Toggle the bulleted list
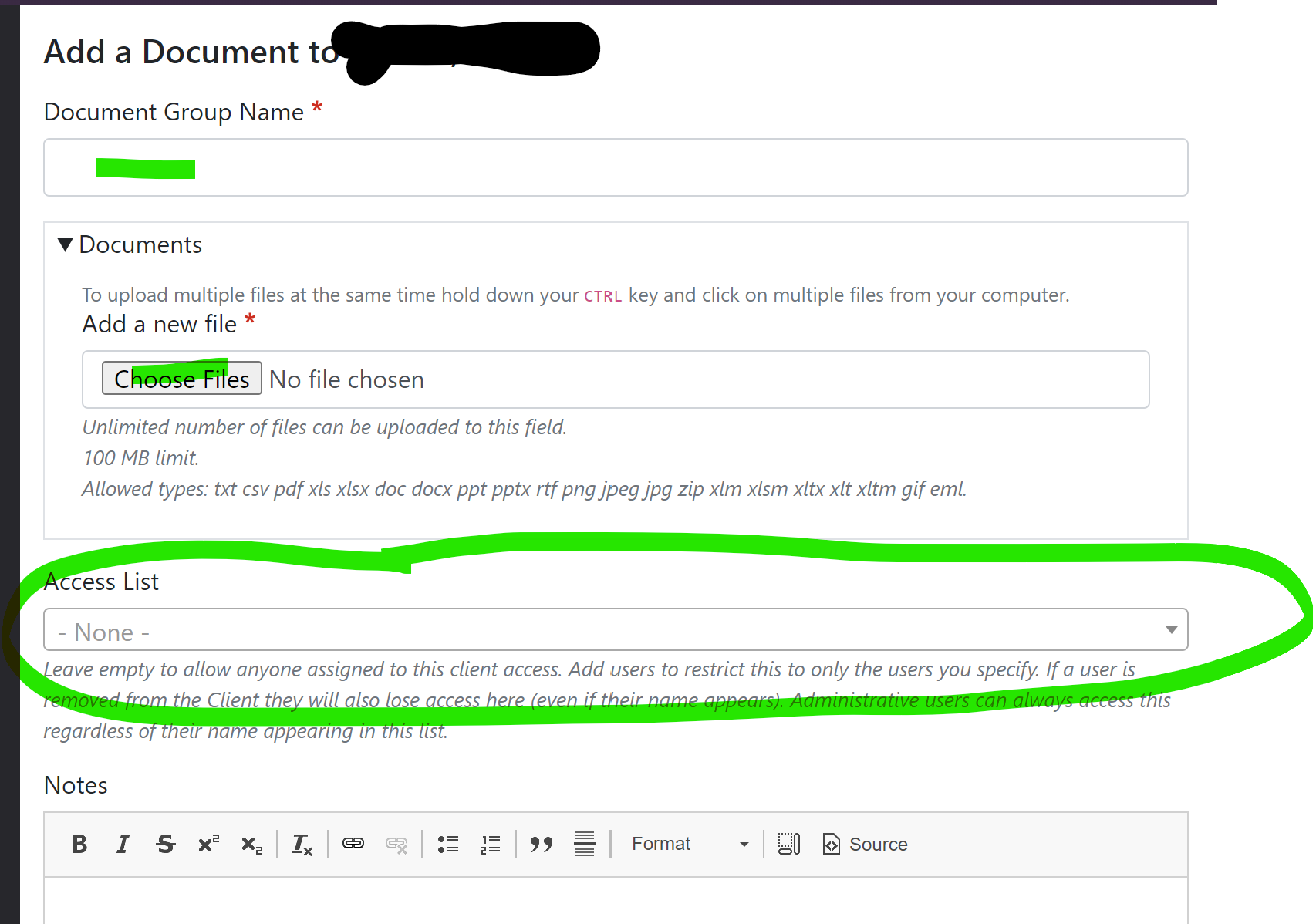This screenshot has height=924, width=1316. pyautogui.click(x=447, y=844)
